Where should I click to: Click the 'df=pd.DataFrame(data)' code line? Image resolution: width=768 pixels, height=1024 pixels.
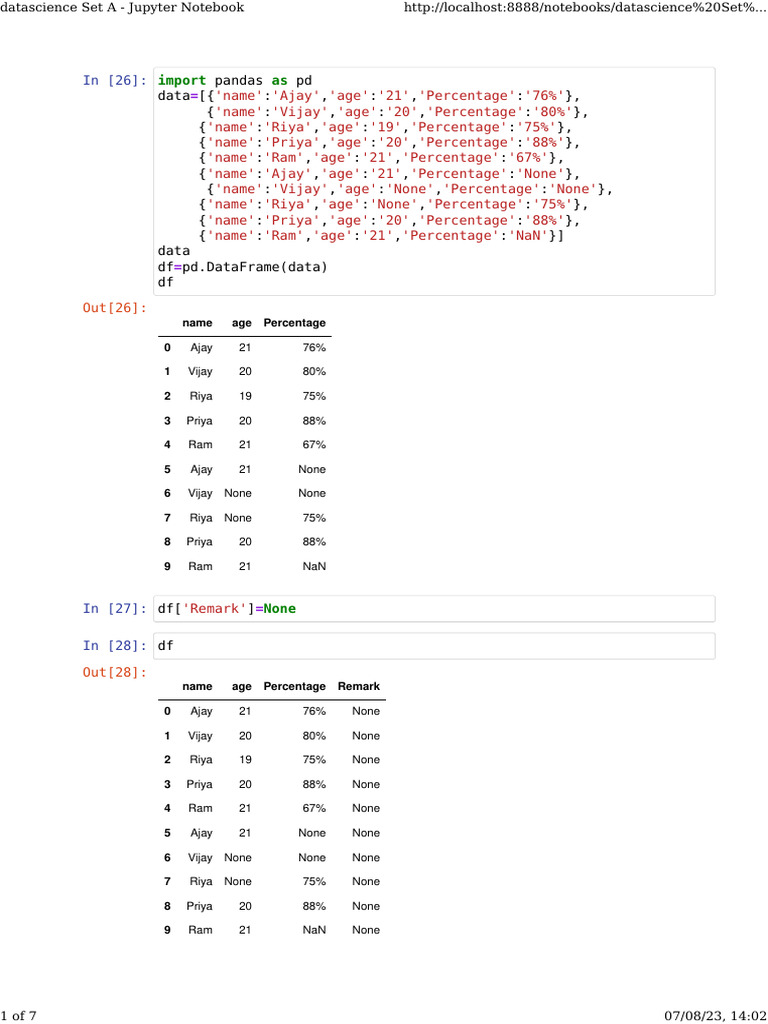point(242,266)
